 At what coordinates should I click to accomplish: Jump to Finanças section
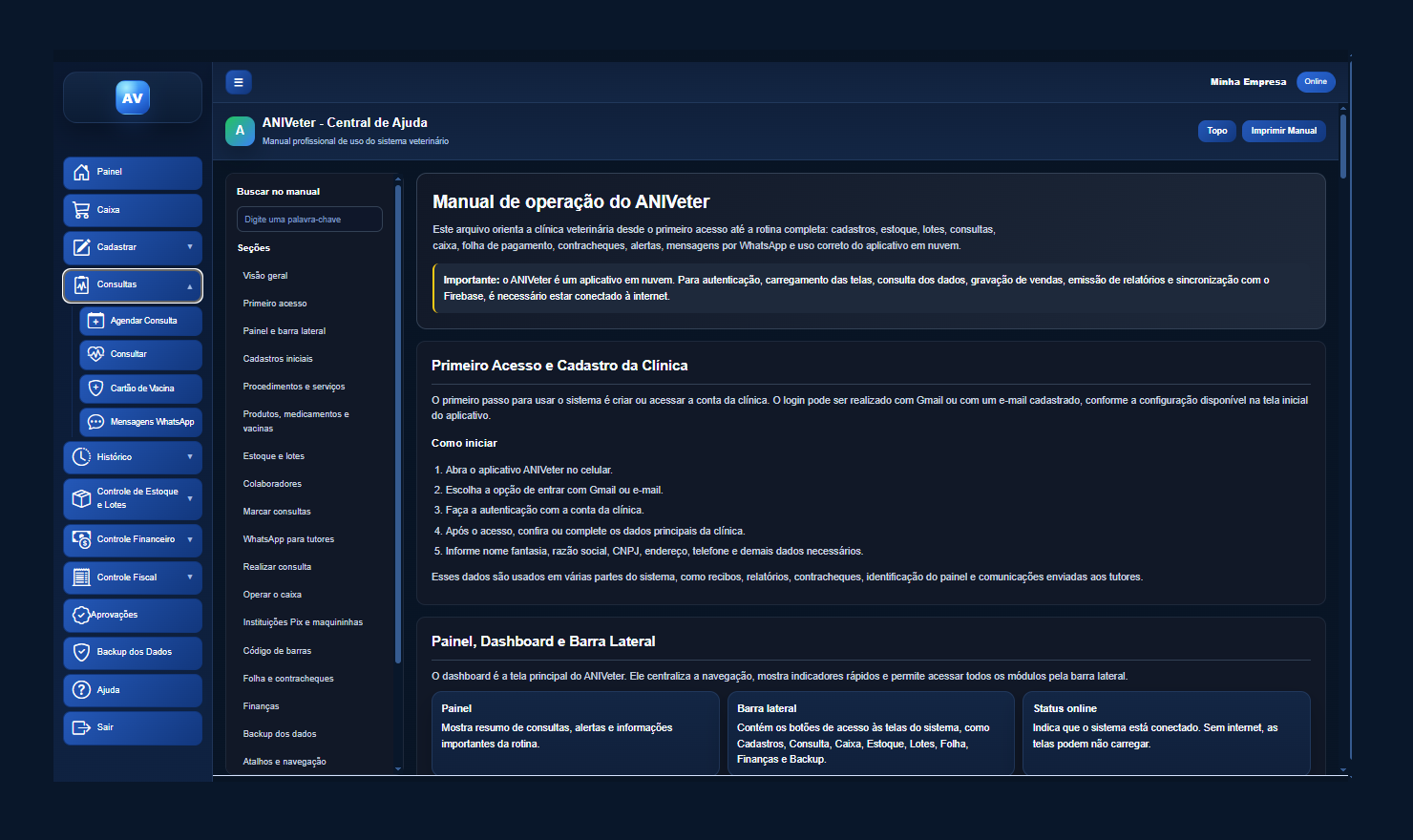(x=261, y=706)
